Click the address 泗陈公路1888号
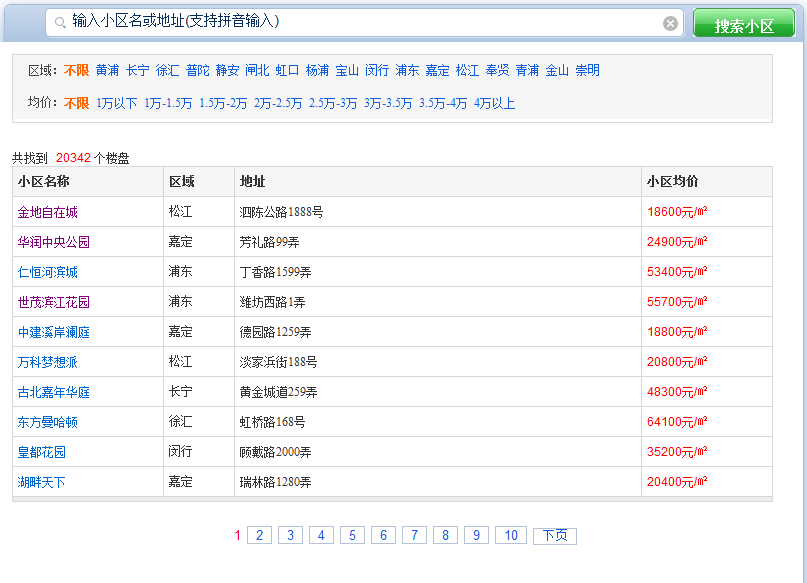The height and width of the screenshot is (583, 807). 281,212
